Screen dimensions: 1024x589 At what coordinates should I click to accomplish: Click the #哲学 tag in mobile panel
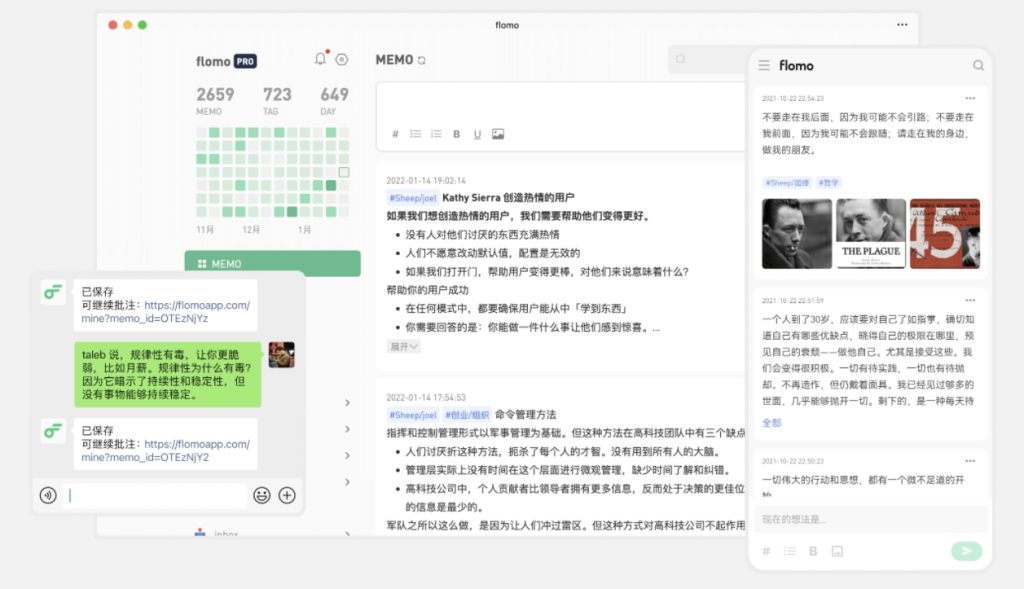pyautogui.click(x=828, y=183)
